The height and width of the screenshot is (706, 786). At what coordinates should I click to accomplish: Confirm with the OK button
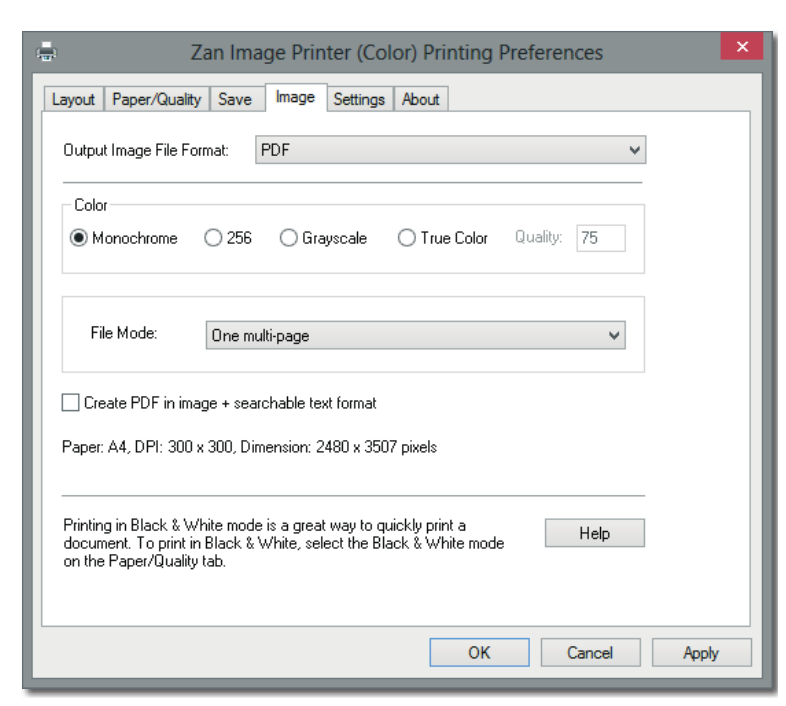point(479,652)
